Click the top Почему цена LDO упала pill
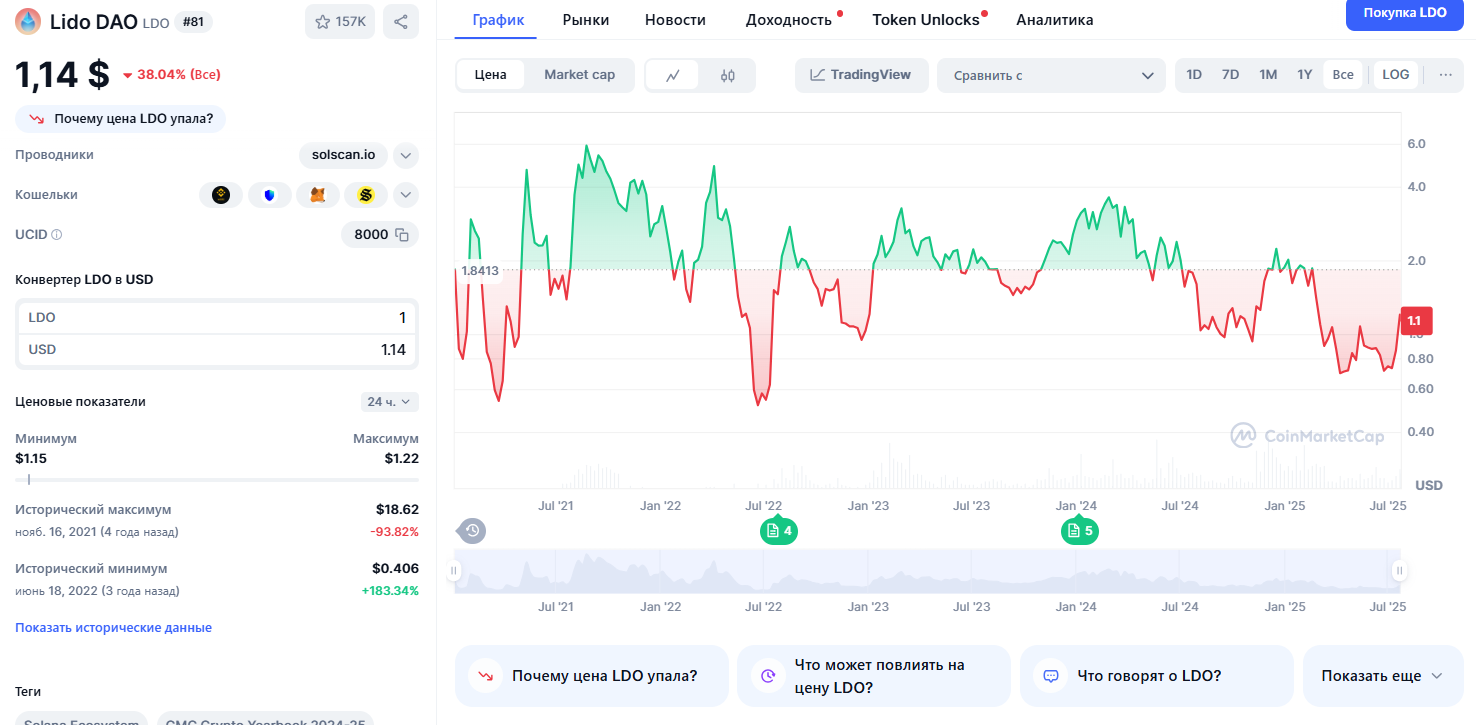The height and width of the screenshot is (725, 1476). coord(121,119)
